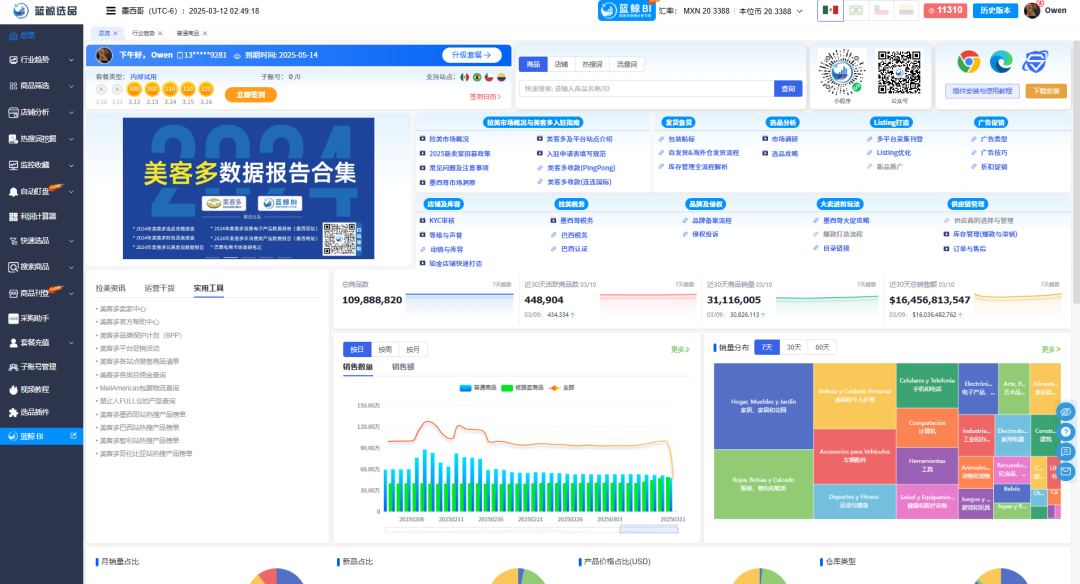The height and width of the screenshot is (584, 1080).
Task: Open the floating mail envelope icon
Action: click(1066, 471)
